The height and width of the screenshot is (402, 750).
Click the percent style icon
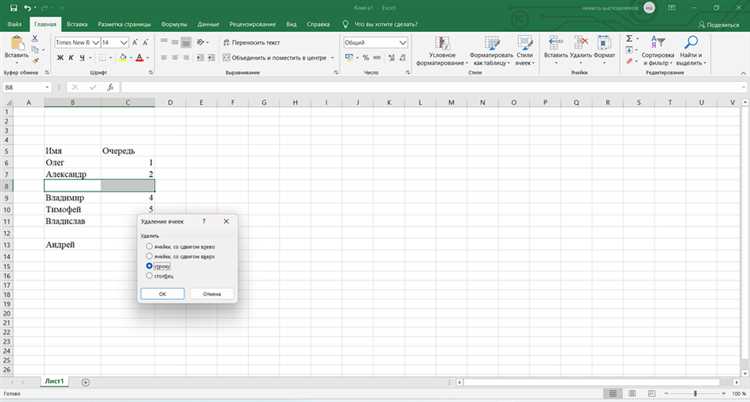click(x=366, y=57)
